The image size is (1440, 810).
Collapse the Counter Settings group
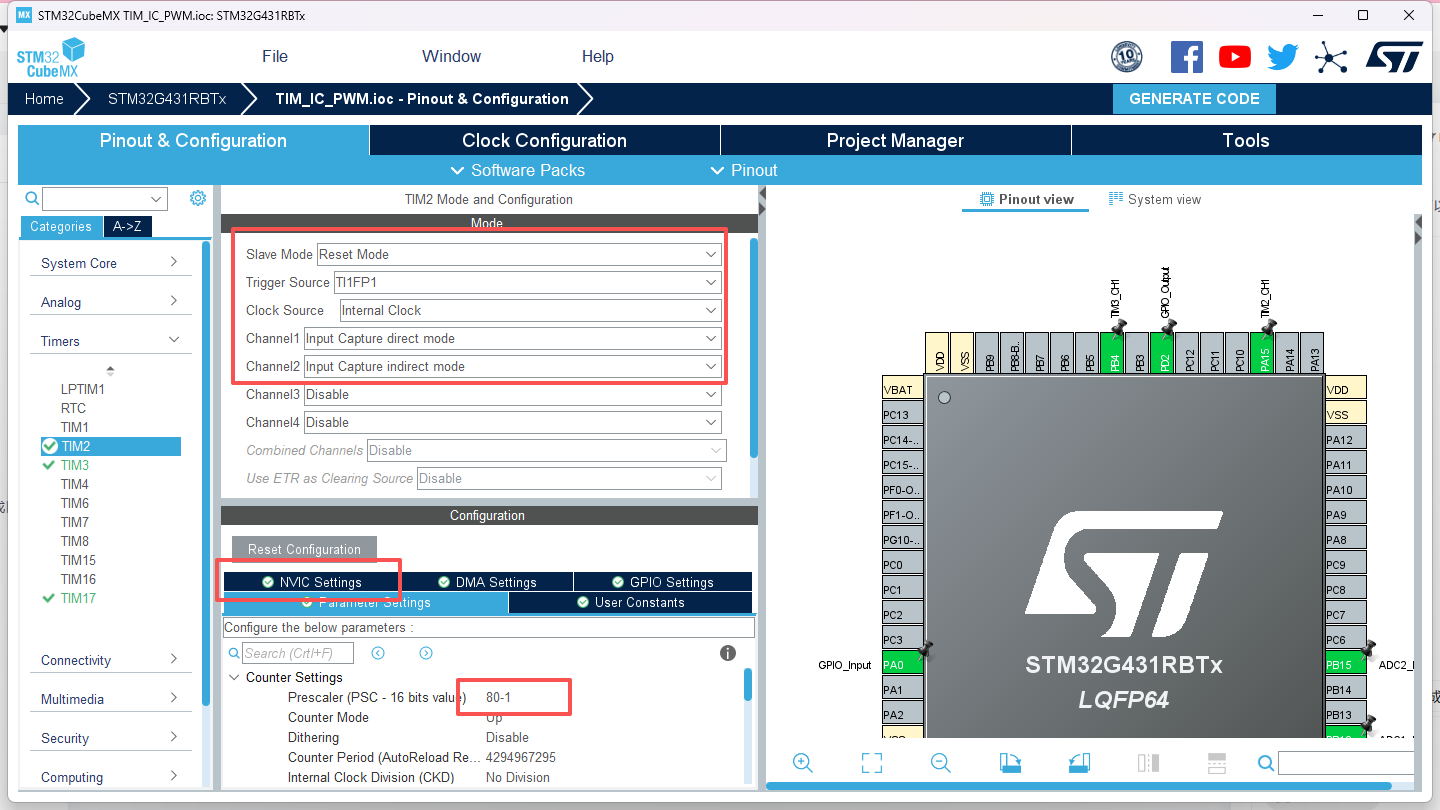coord(236,677)
